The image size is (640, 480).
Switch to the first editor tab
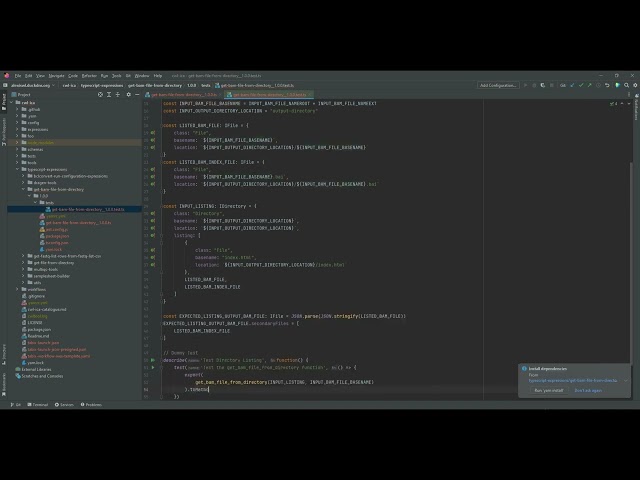[x=183, y=95]
